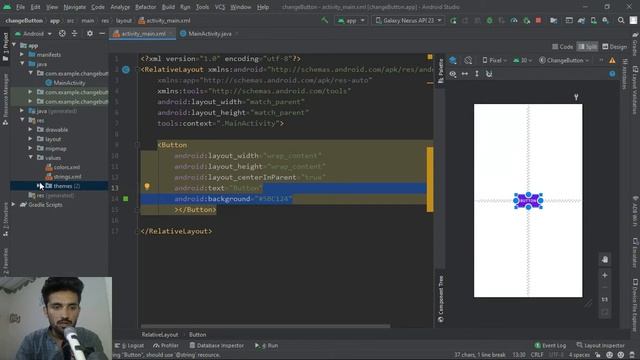Click the Make Project hammer icon
Viewport: 640px width, 360px height.
coord(324,20)
